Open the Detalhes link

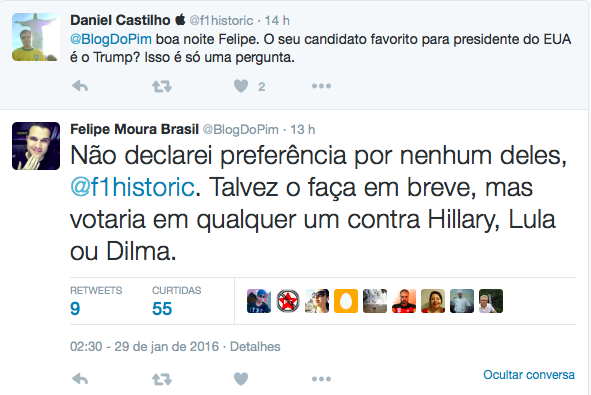255,346
